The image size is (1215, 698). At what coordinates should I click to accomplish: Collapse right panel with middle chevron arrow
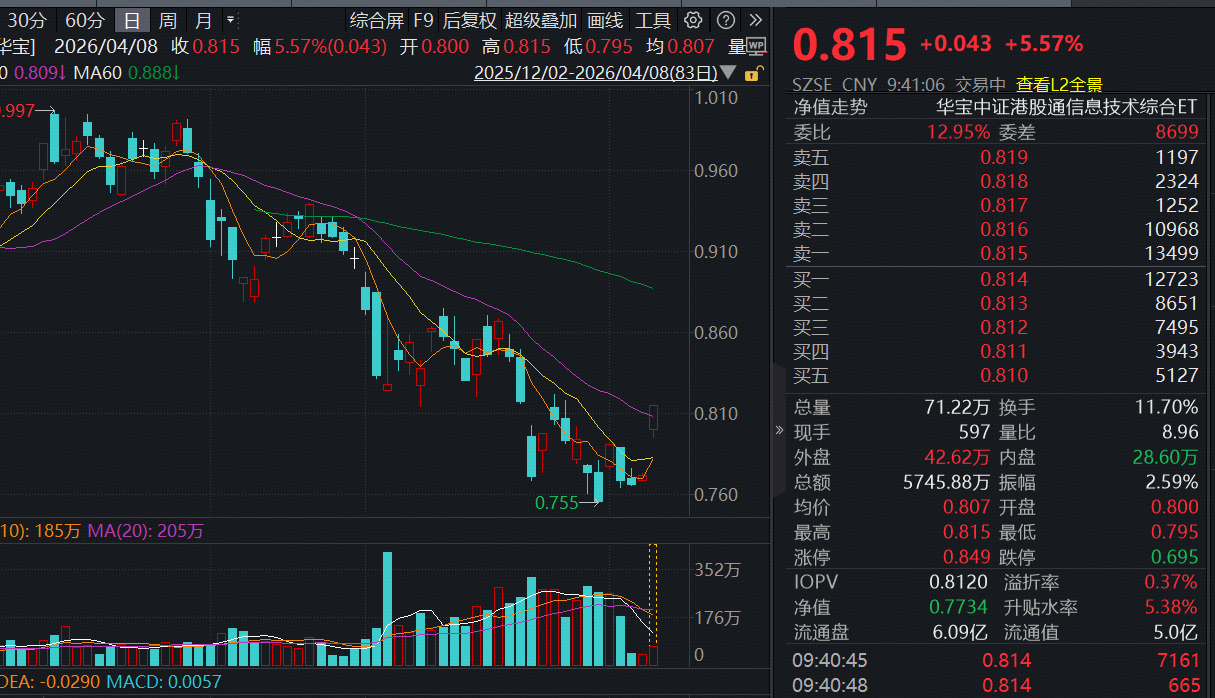779,432
